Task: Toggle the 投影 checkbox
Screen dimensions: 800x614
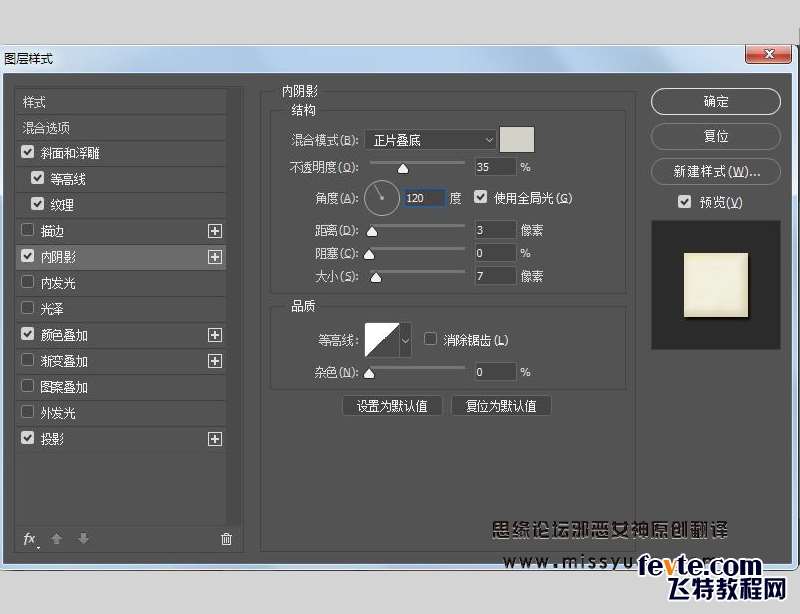Action: (28, 438)
